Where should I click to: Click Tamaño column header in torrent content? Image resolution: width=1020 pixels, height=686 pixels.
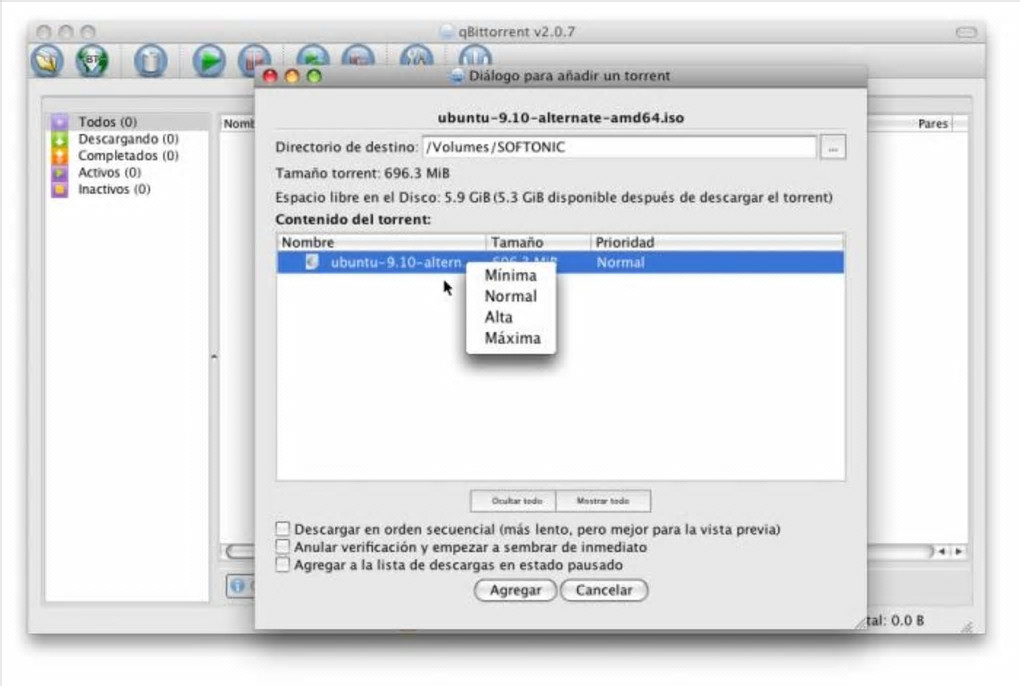pyautogui.click(x=538, y=242)
